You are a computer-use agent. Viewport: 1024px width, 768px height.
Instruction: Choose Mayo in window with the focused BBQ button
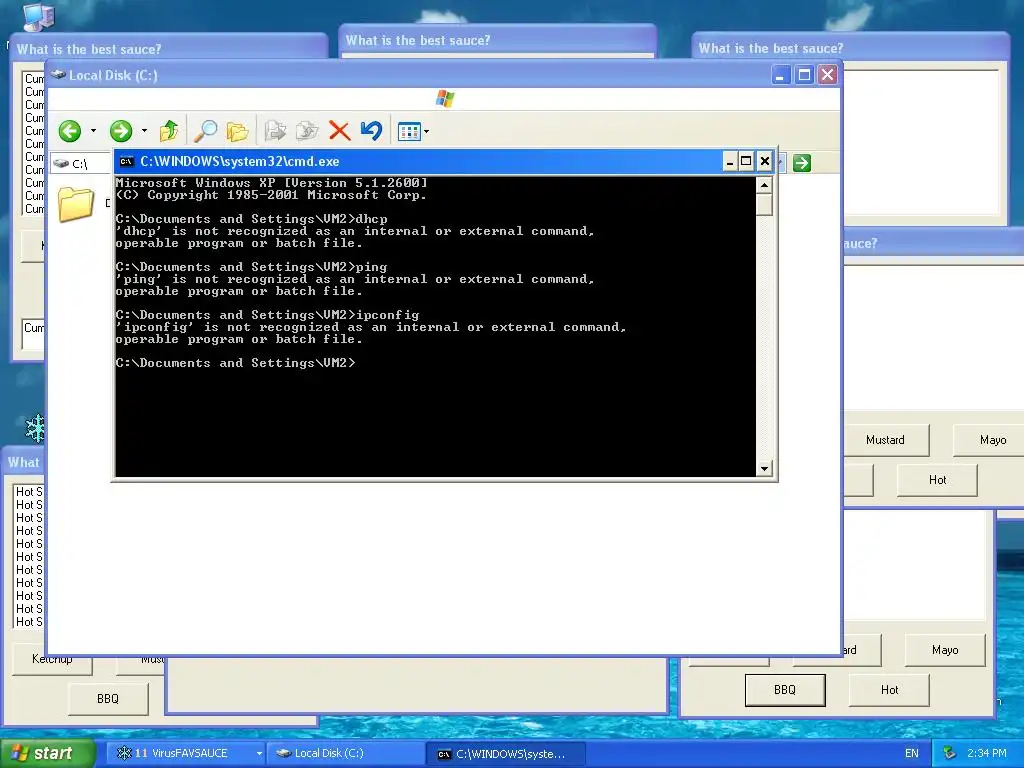click(x=945, y=650)
